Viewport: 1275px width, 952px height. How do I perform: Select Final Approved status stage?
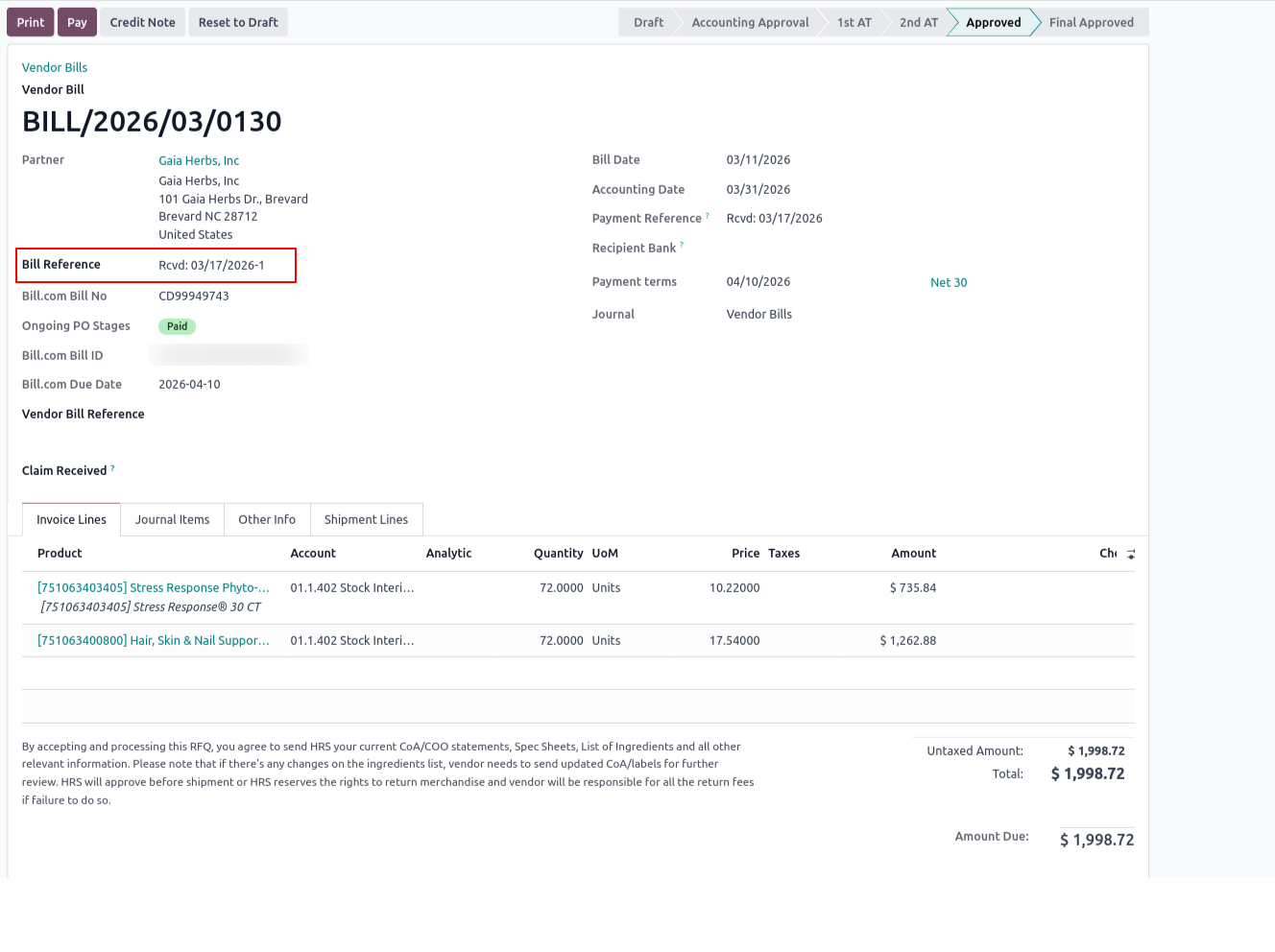click(1091, 22)
